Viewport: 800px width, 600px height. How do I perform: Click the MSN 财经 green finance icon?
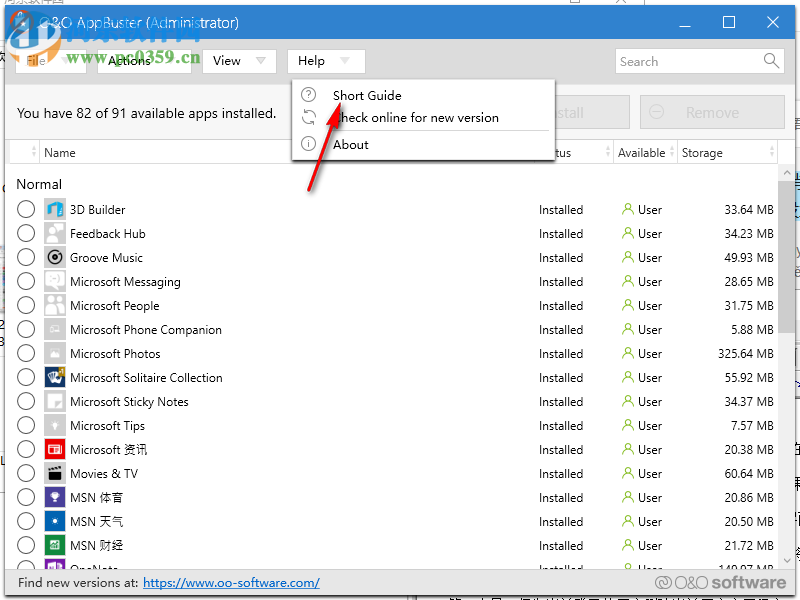pos(55,546)
